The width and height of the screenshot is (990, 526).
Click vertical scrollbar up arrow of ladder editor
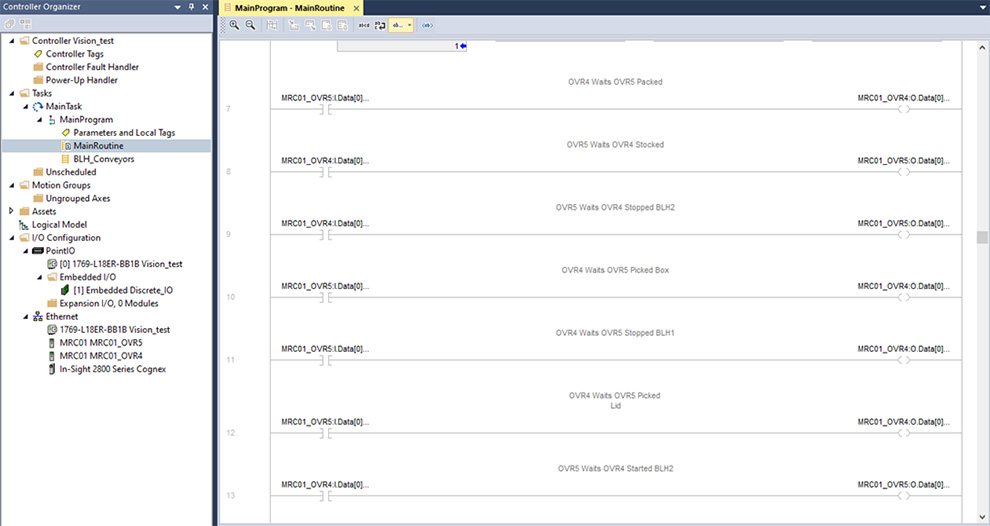(x=982, y=47)
